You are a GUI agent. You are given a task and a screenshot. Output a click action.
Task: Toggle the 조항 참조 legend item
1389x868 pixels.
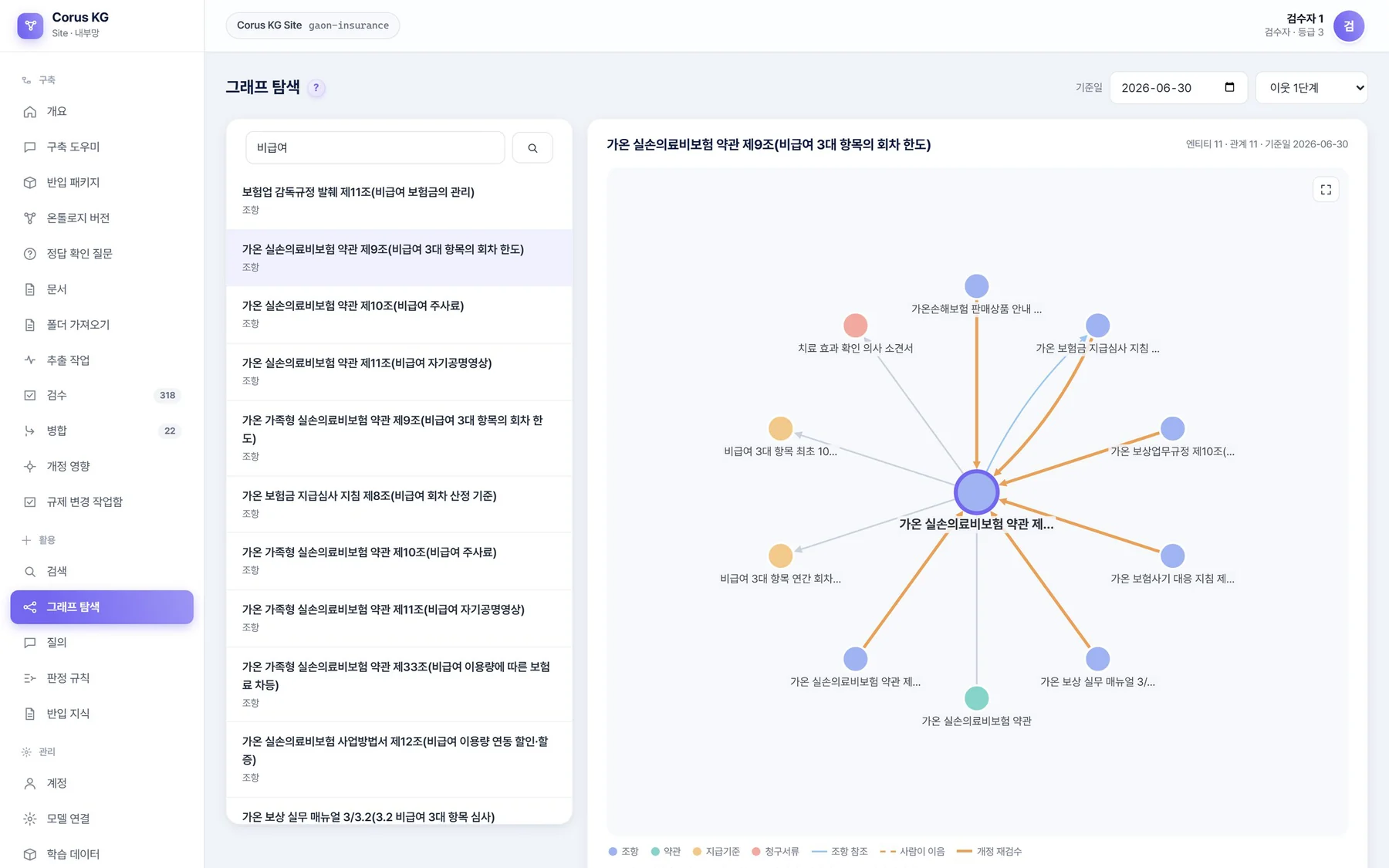pyautogui.click(x=840, y=852)
